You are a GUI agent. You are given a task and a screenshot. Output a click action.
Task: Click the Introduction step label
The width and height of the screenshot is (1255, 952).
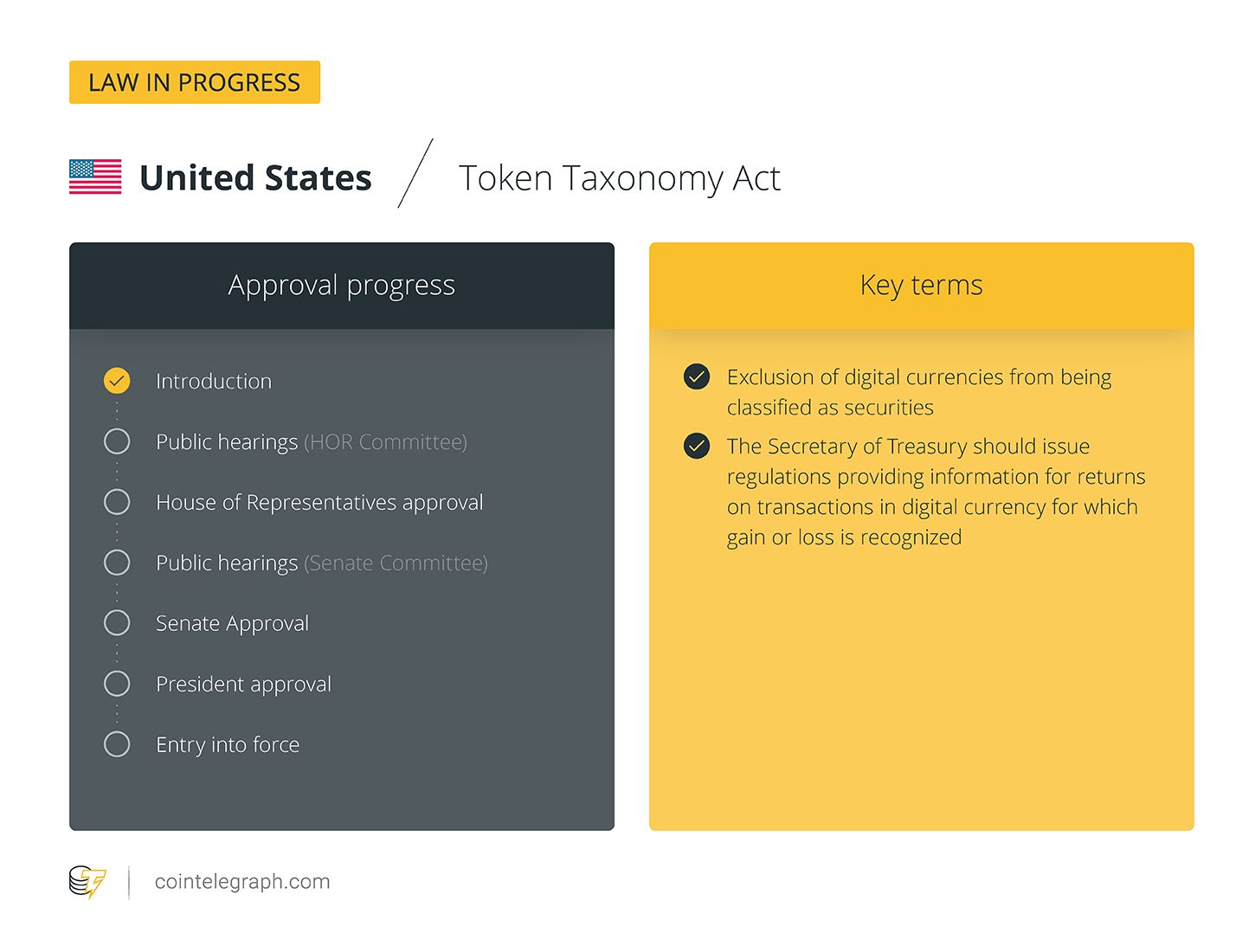click(214, 381)
